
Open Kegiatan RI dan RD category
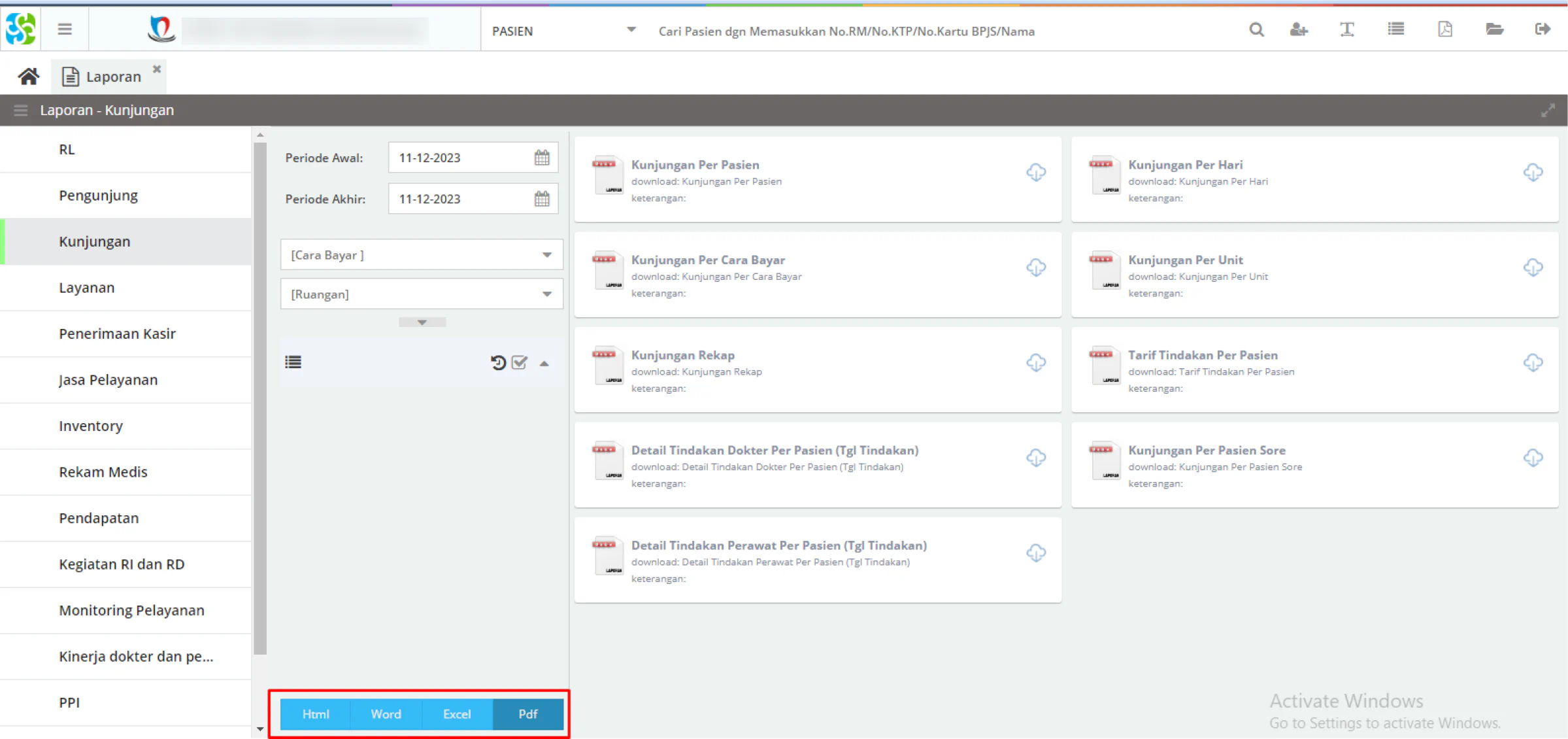pos(125,564)
